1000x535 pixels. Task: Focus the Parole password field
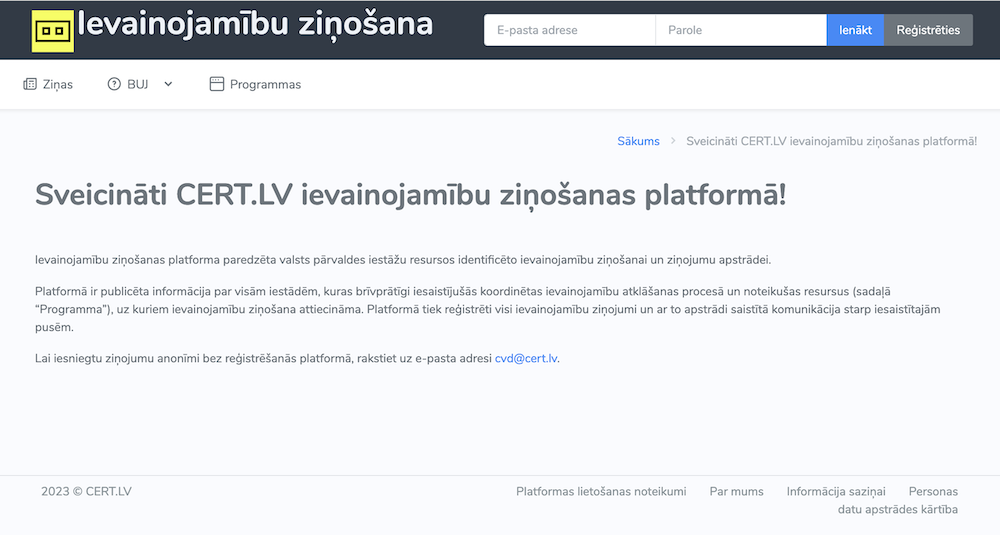click(740, 30)
